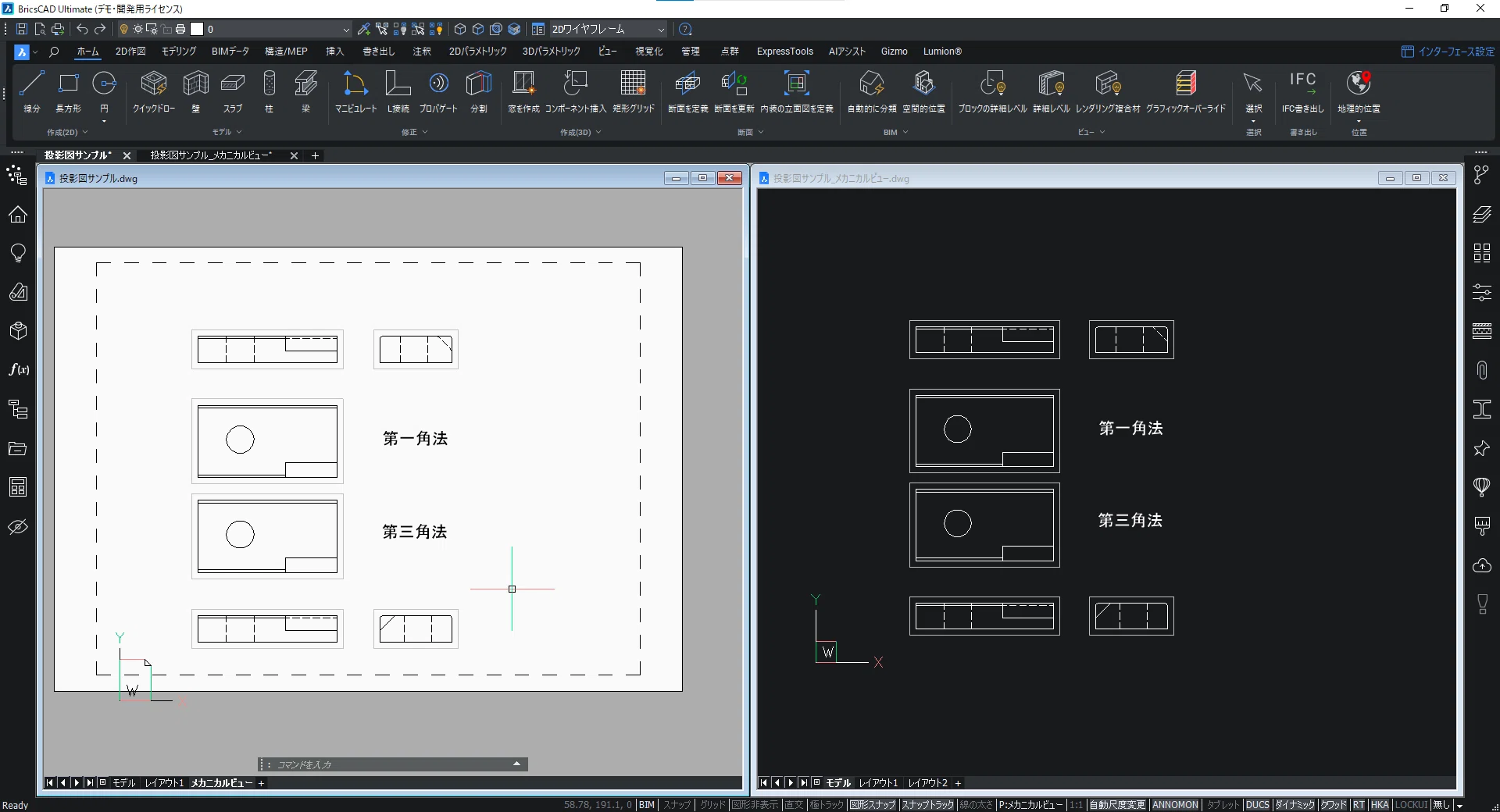
Task: Toggle 図形スナップ in the status bar
Action: click(x=873, y=805)
